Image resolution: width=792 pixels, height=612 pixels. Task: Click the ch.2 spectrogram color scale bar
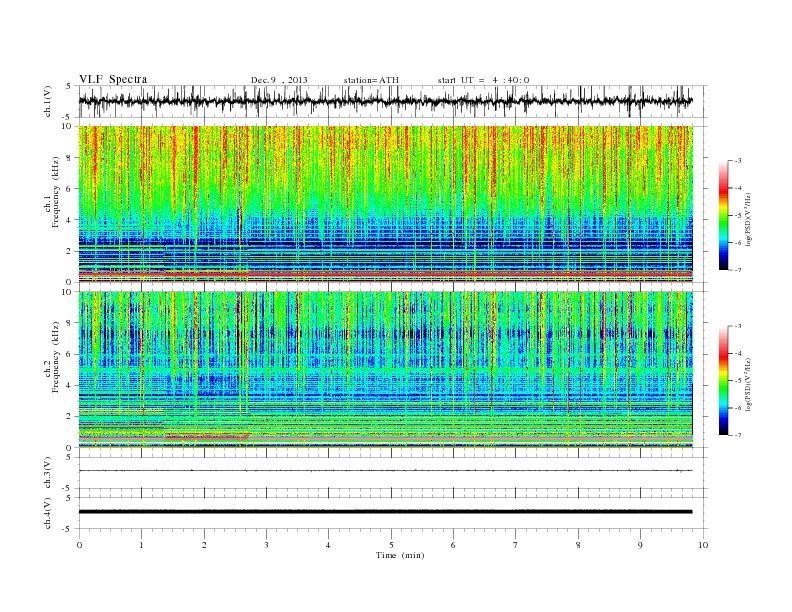pos(724,380)
